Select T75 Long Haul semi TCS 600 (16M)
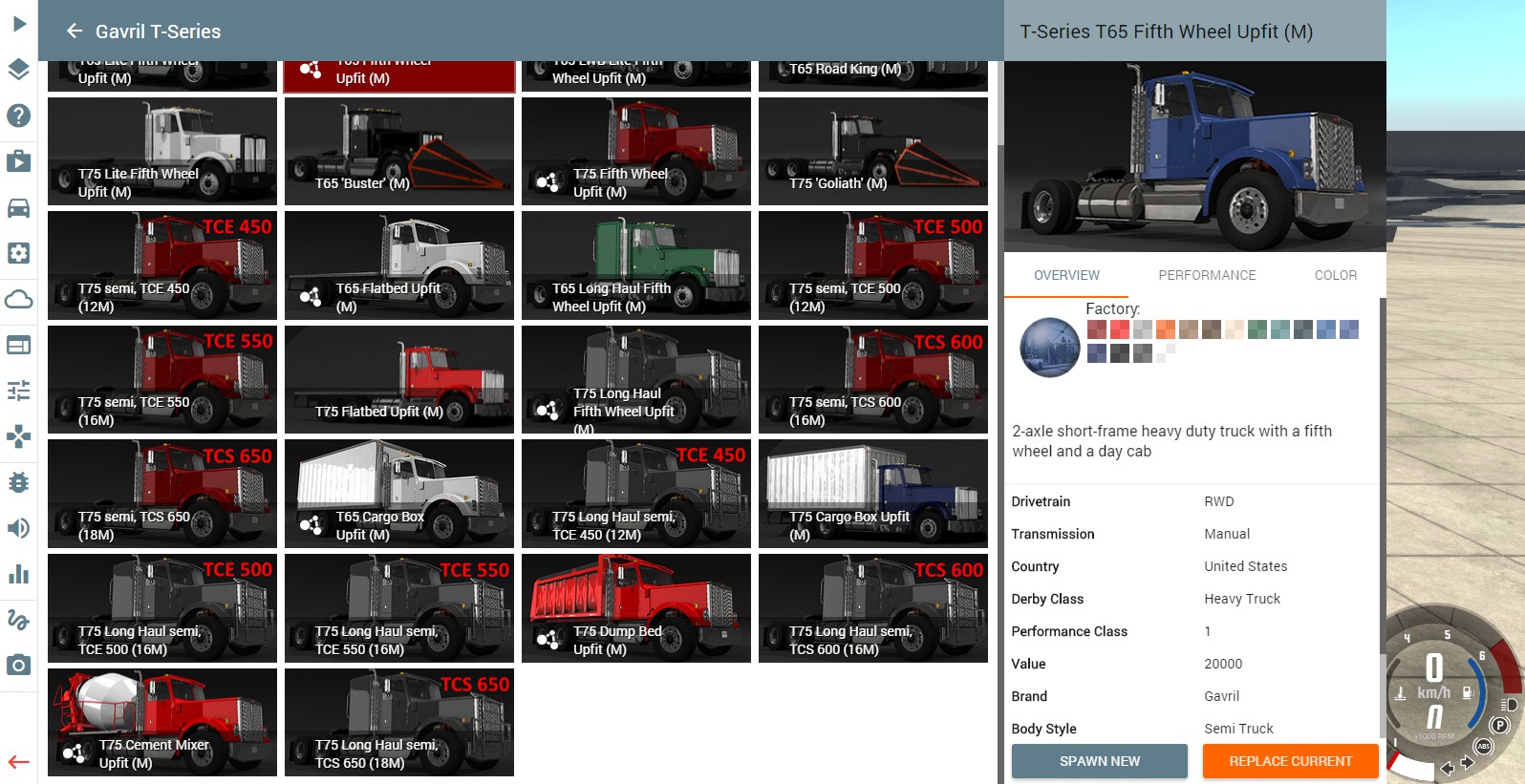The image size is (1525, 784). [x=873, y=608]
